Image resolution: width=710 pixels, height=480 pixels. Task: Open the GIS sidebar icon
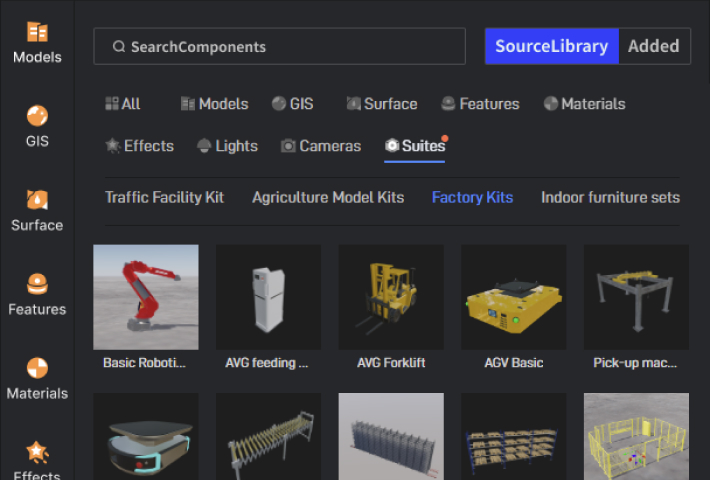click(x=37, y=115)
